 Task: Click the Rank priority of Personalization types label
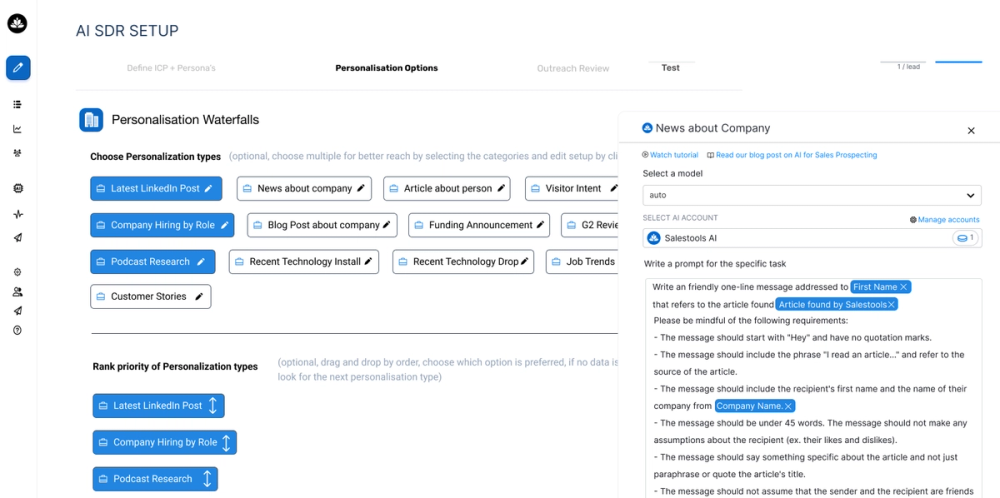175,367
